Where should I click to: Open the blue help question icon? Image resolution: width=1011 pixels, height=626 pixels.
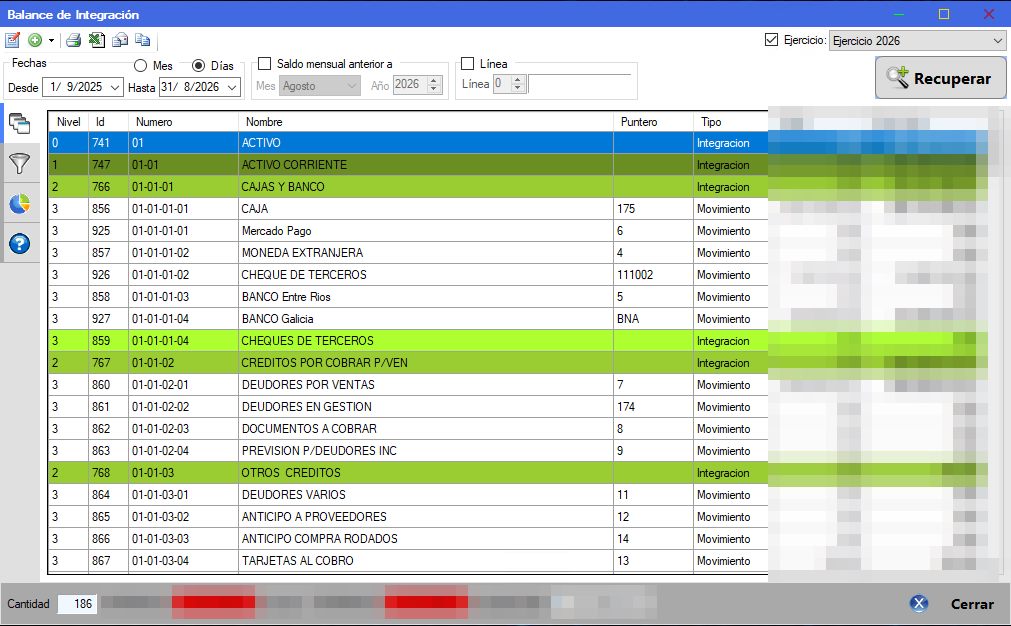(x=19, y=244)
